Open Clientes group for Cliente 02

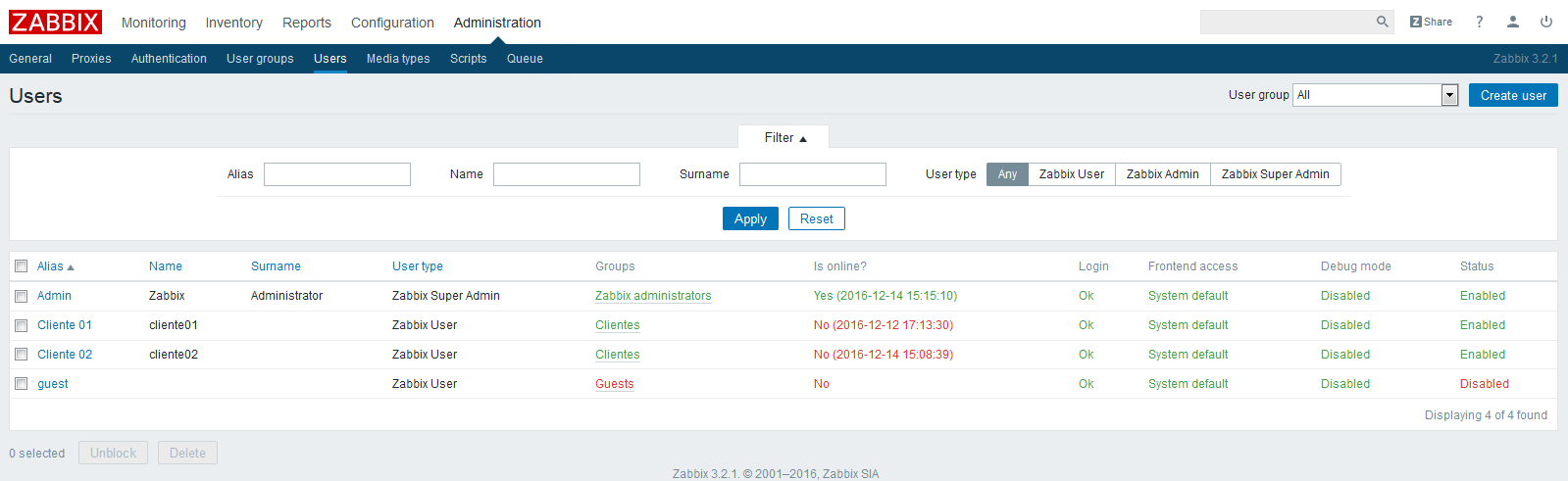coord(618,355)
